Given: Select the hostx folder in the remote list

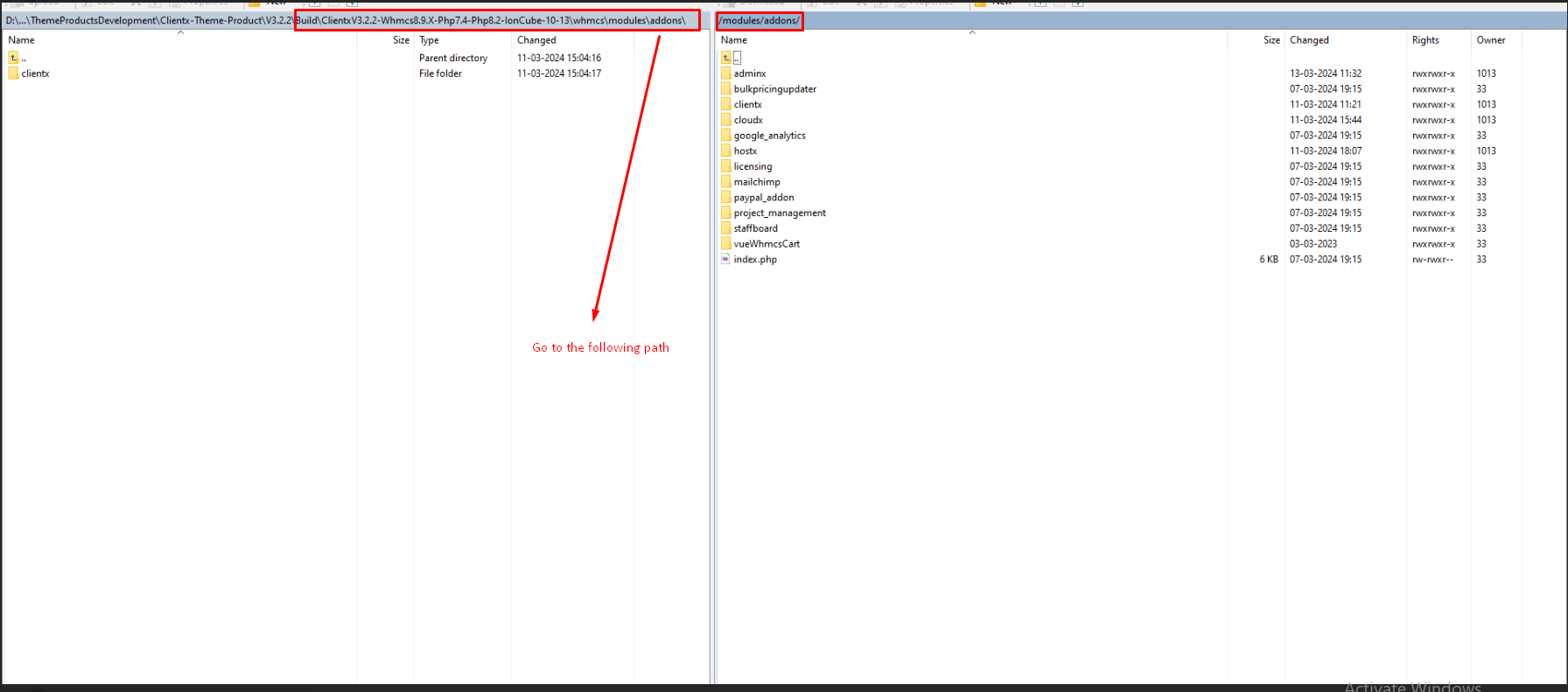Looking at the screenshot, I should click(745, 151).
